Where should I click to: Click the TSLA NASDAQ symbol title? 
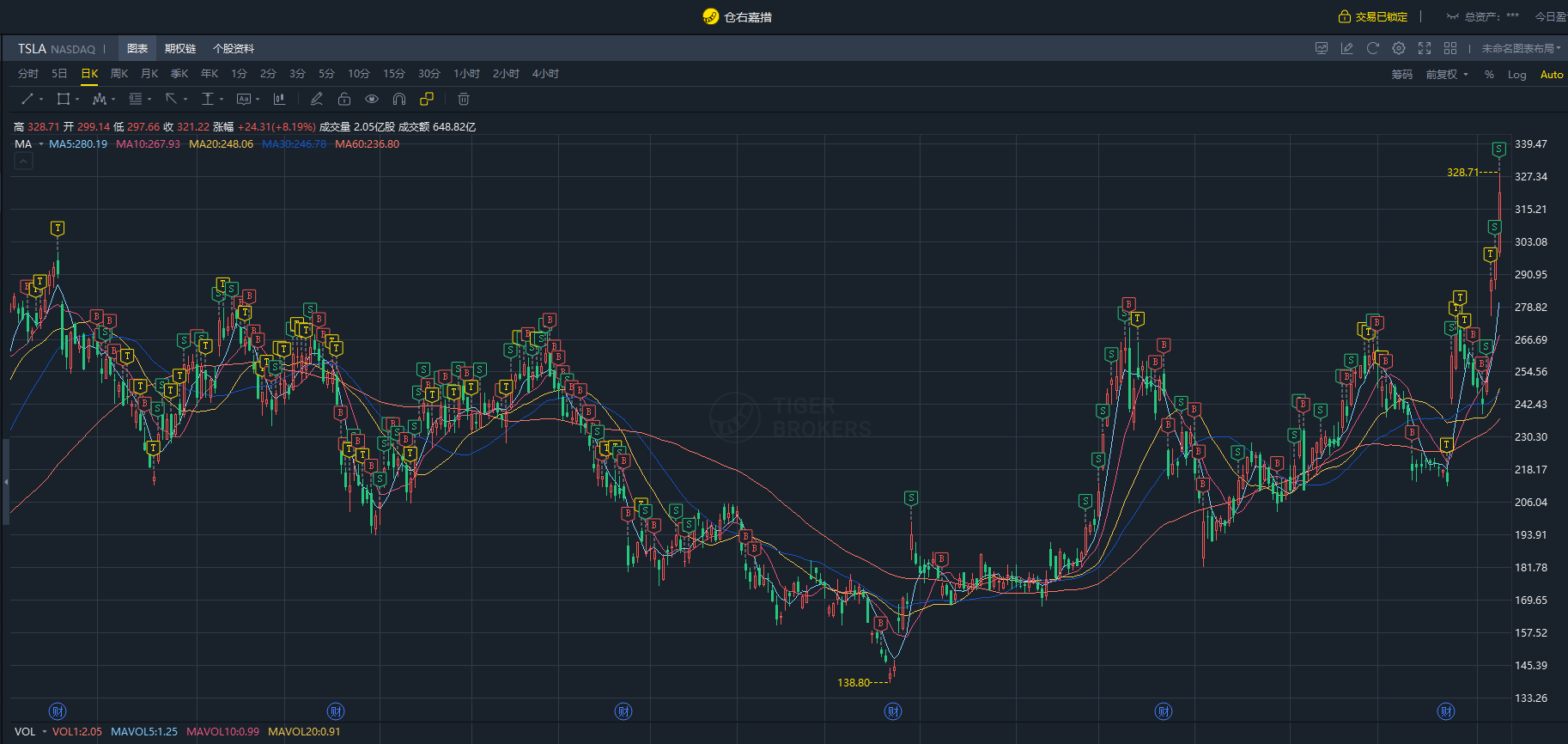coord(57,49)
